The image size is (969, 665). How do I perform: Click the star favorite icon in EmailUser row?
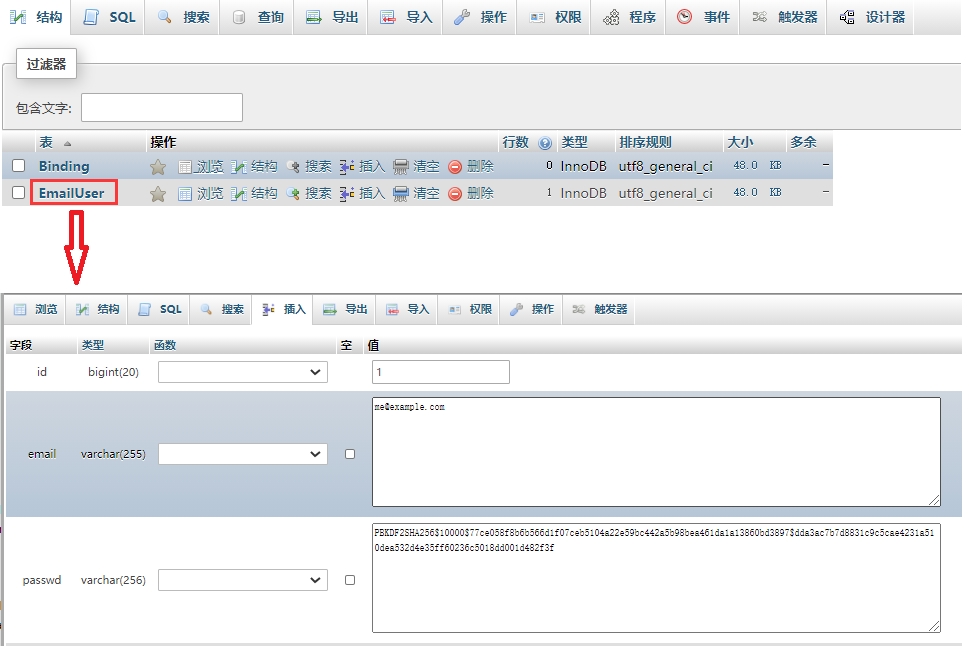click(158, 193)
